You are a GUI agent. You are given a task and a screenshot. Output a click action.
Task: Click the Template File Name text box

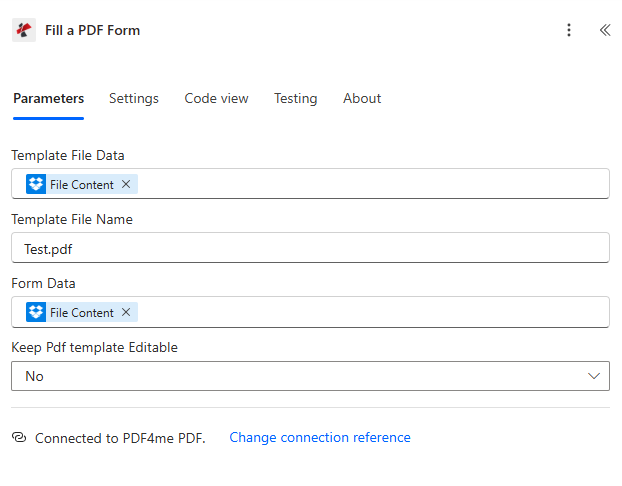pyautogui.click(x=310, y=248)
